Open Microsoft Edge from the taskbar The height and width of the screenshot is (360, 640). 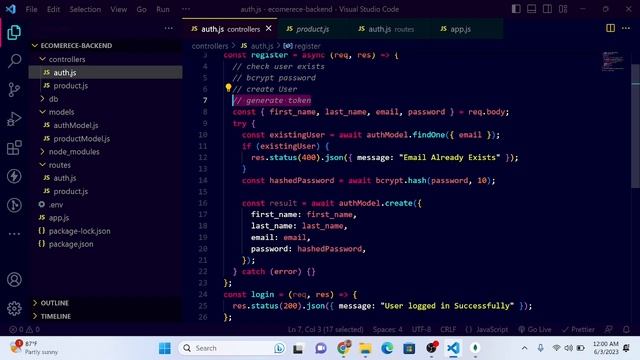(387, 348)
